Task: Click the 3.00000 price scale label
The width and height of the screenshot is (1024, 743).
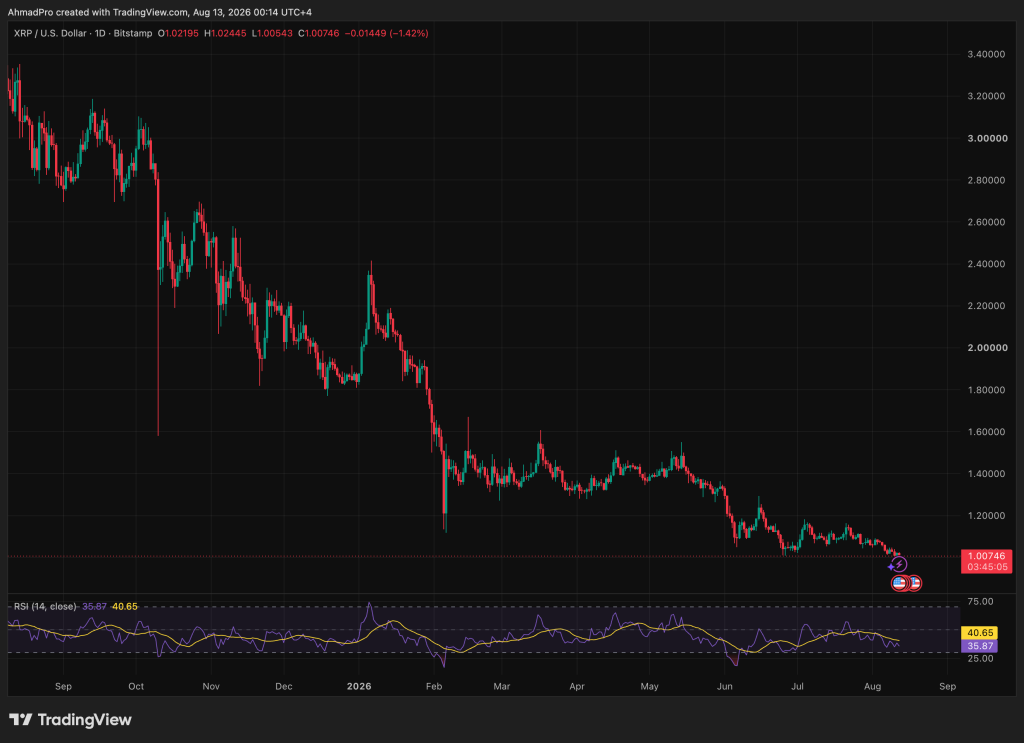Action: [x=986, y=138]
